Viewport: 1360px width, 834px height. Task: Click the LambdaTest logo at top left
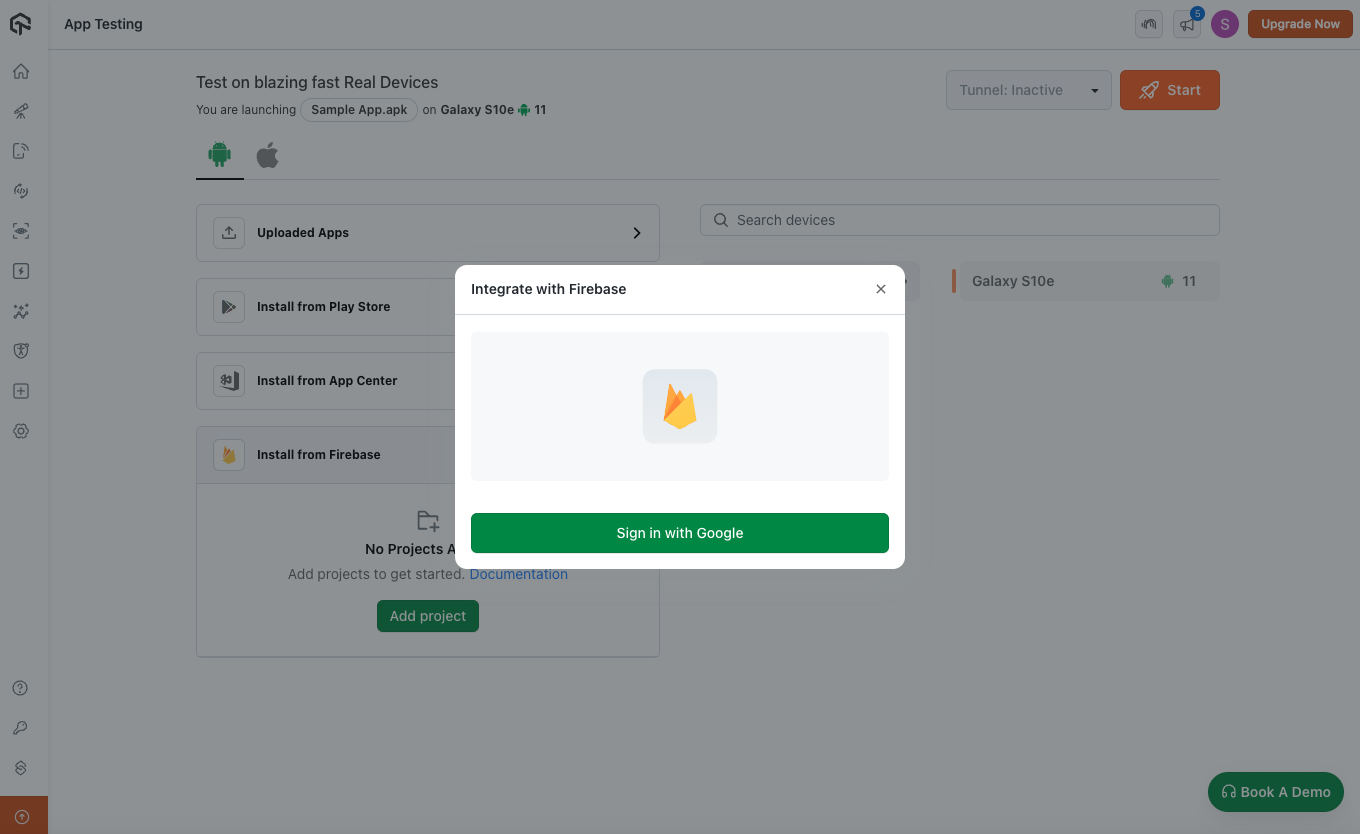[21, 24]
